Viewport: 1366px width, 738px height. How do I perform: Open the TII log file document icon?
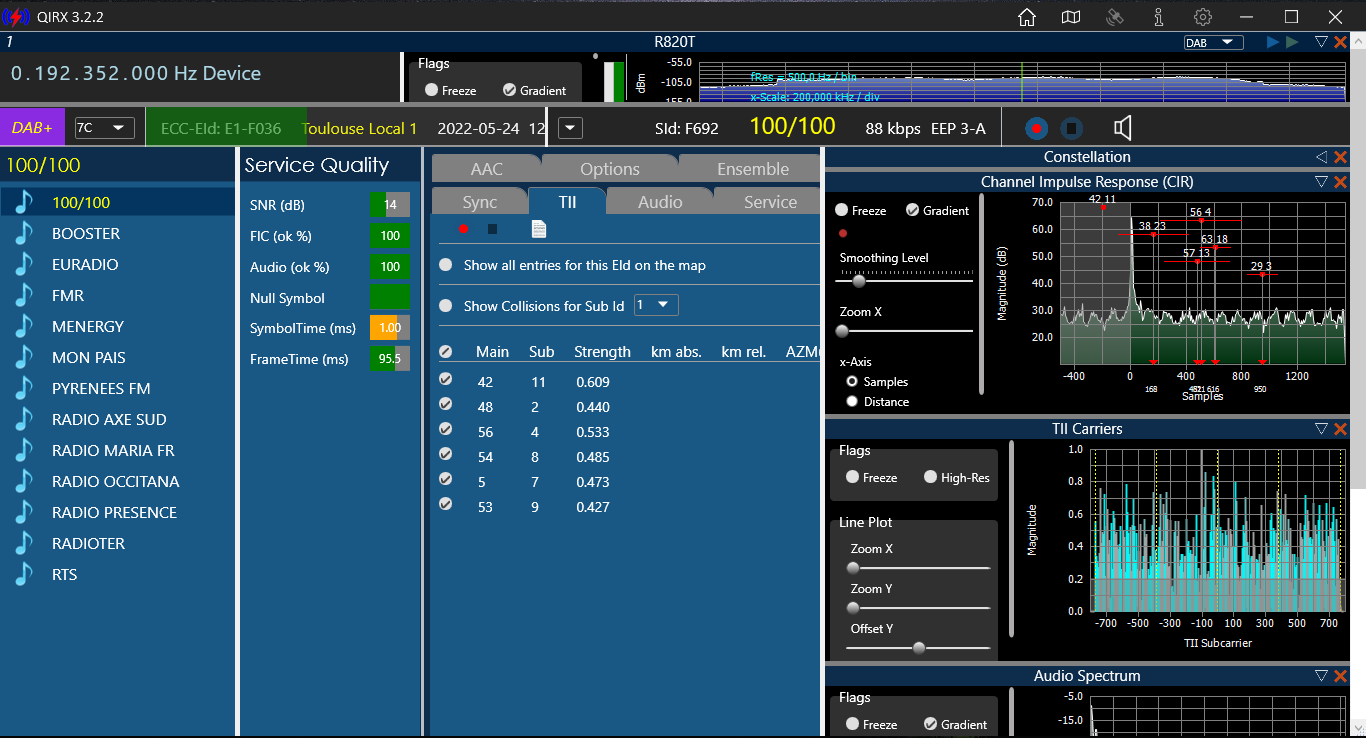coord(539,229)
